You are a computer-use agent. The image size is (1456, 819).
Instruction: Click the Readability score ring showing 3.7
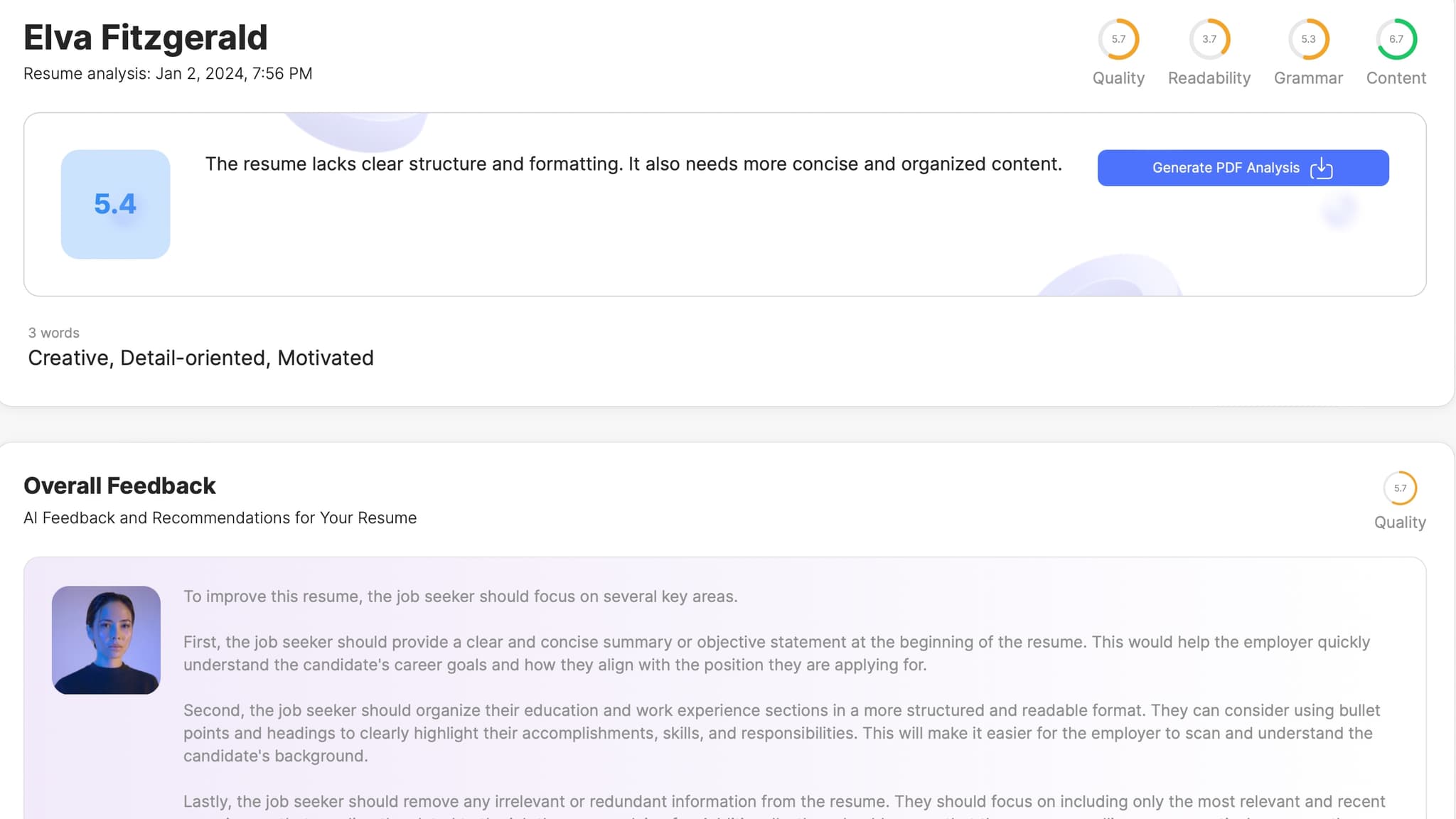(x=1209, y=39)
